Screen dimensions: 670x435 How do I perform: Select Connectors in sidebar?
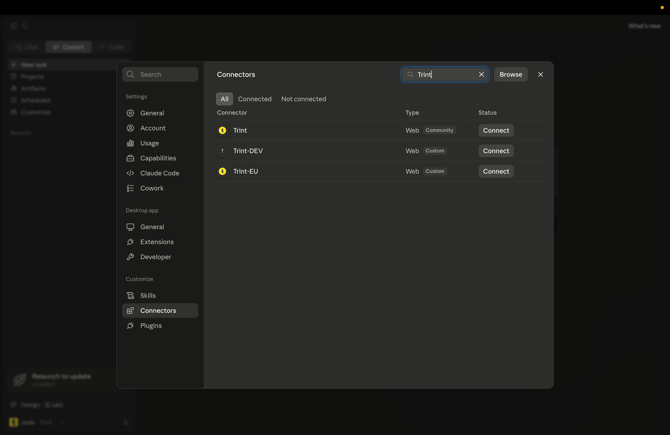[160, 311]
